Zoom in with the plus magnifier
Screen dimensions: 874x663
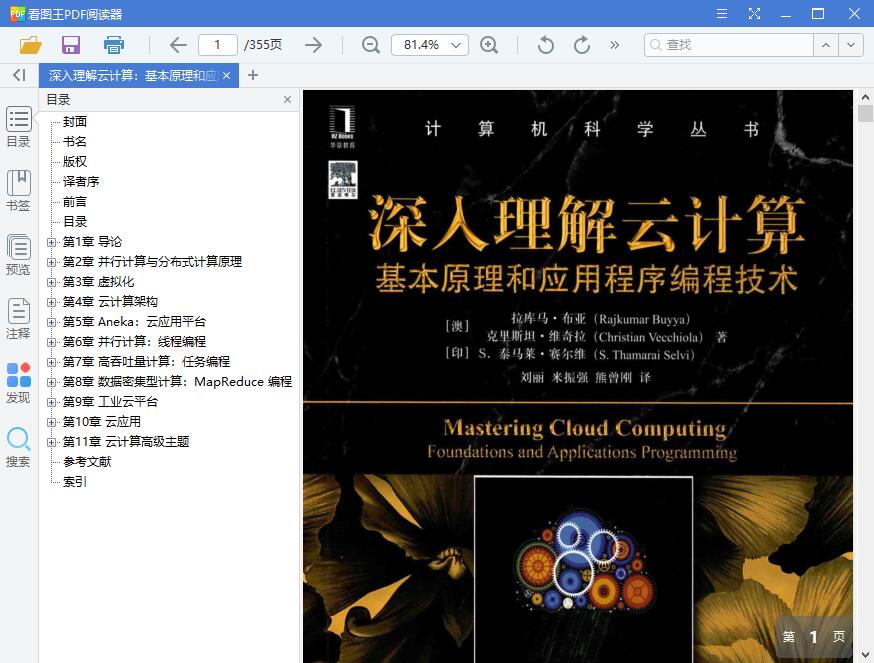coord(489,45)
